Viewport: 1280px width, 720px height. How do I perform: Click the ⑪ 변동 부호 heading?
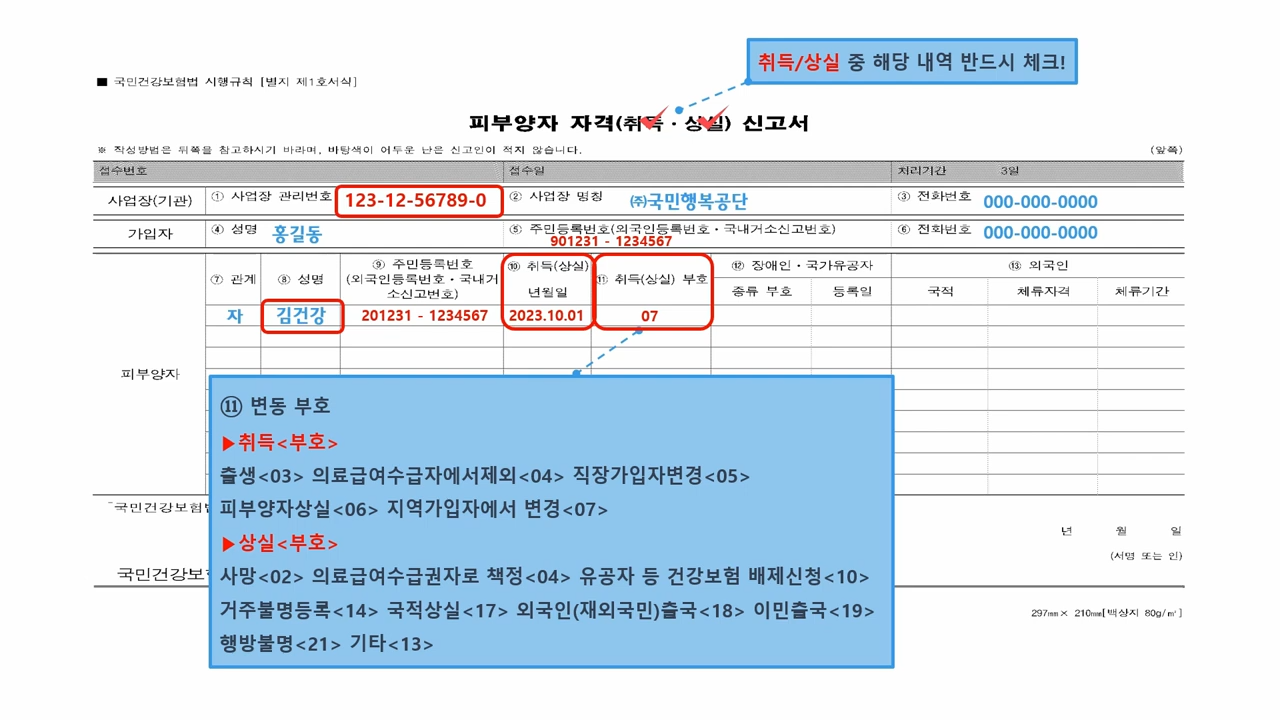pyautogui.click(x=275, y=406)
